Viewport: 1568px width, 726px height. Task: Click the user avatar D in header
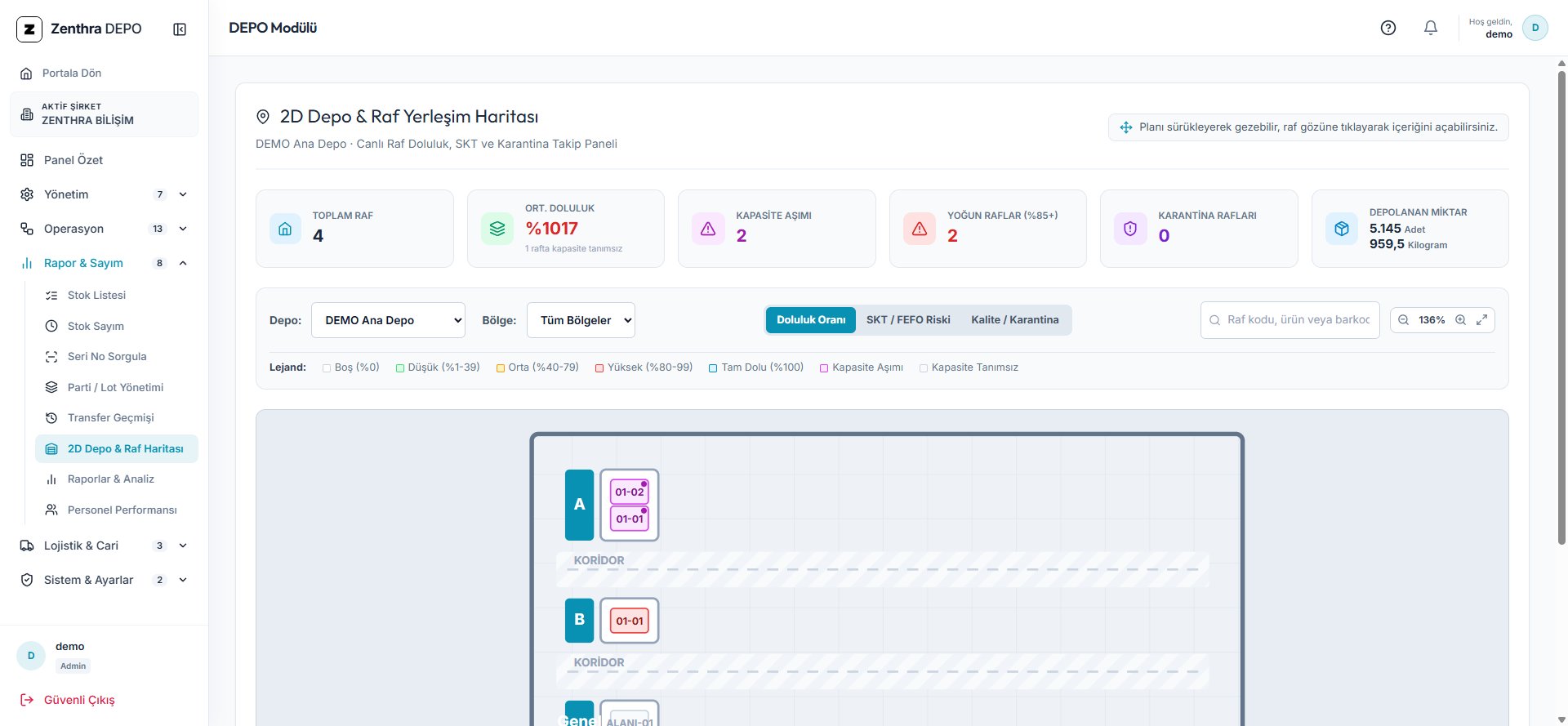point(1535,28)
